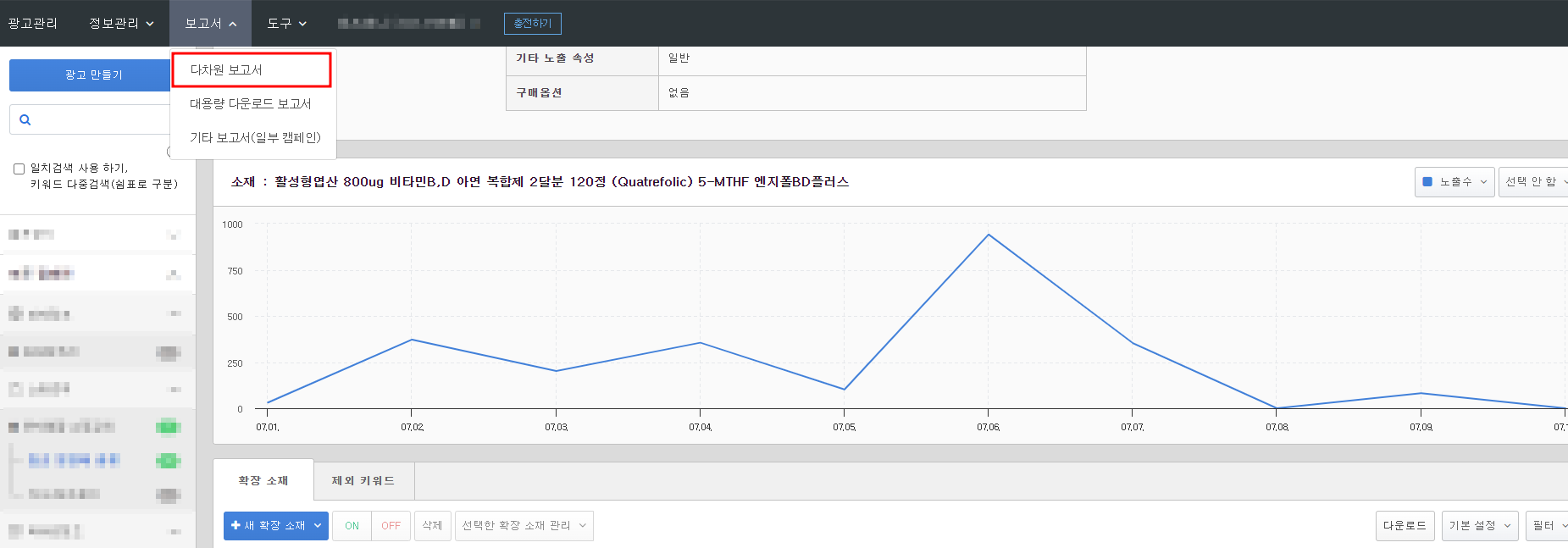Screen dimensions: 1568x548
Task: Collapse the 보고서 menu
Action: 210,23
